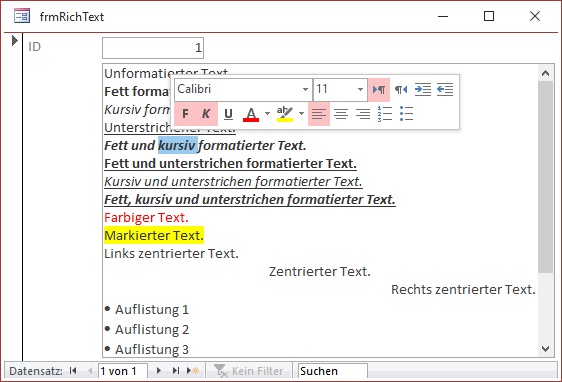Apply numbered list formatting
Viewport: 562px width, 382px height.
click(x=385, y=114)
